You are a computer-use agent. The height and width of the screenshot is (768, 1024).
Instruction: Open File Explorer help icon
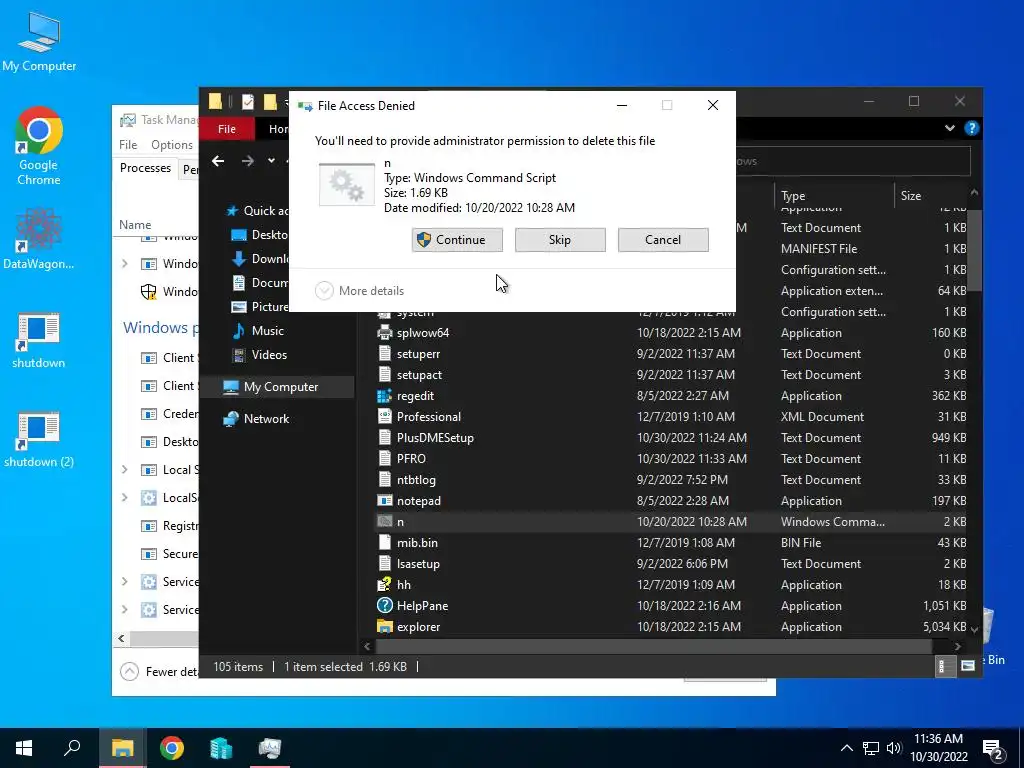[x=971, y=129]
